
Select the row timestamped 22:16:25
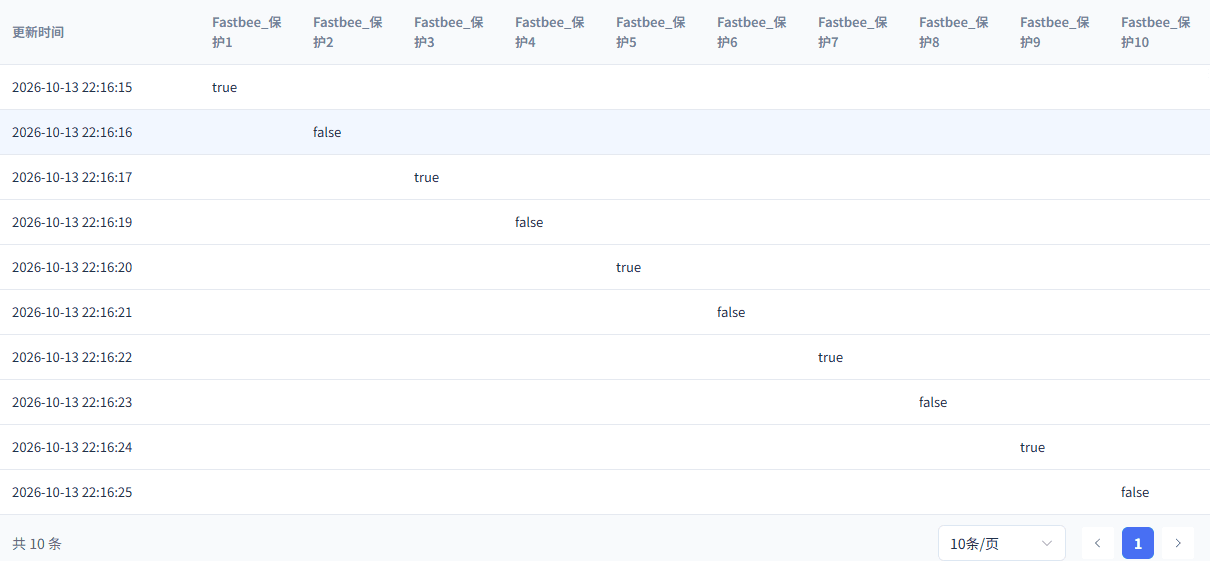click(605, 492)
